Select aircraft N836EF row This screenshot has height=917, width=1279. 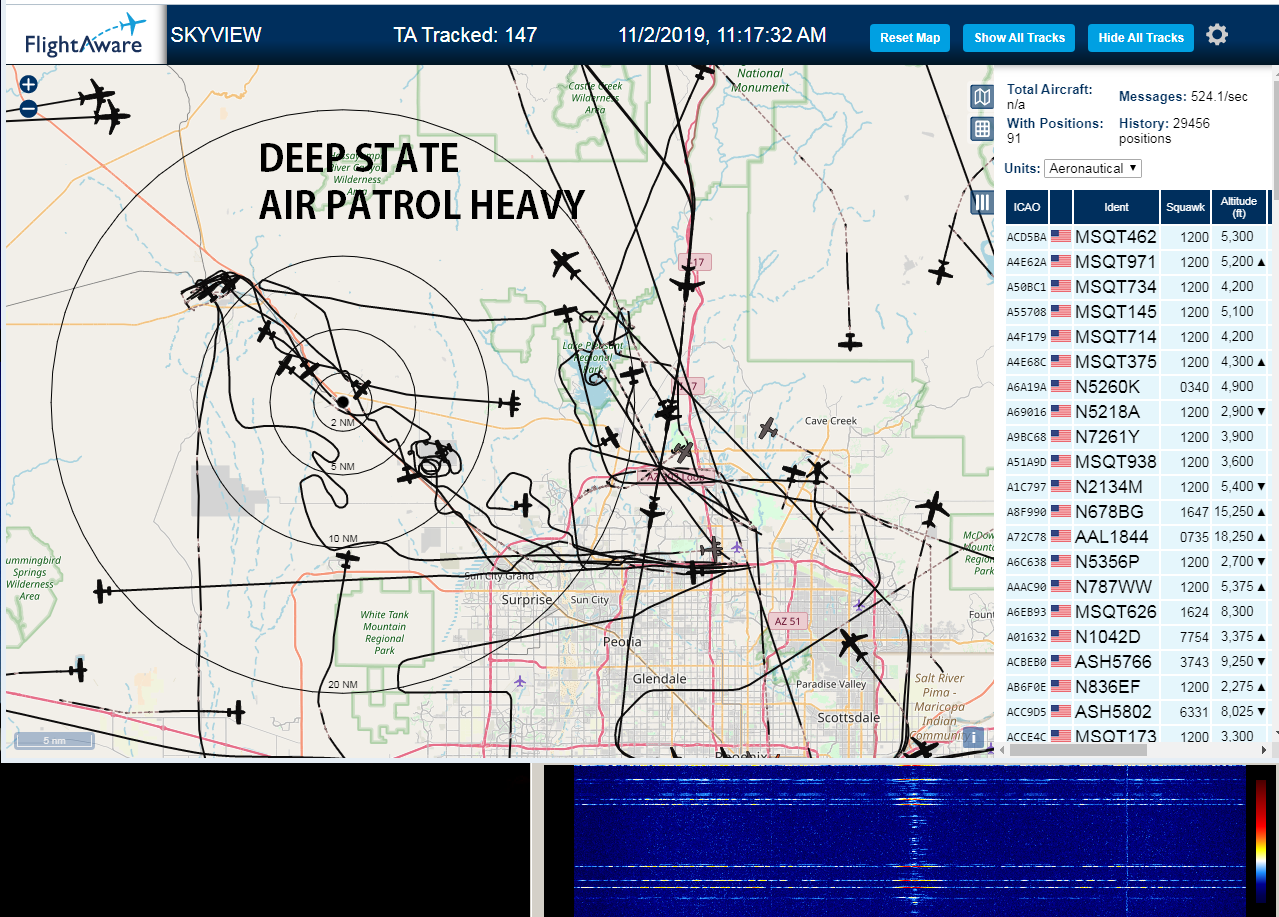1137,687
